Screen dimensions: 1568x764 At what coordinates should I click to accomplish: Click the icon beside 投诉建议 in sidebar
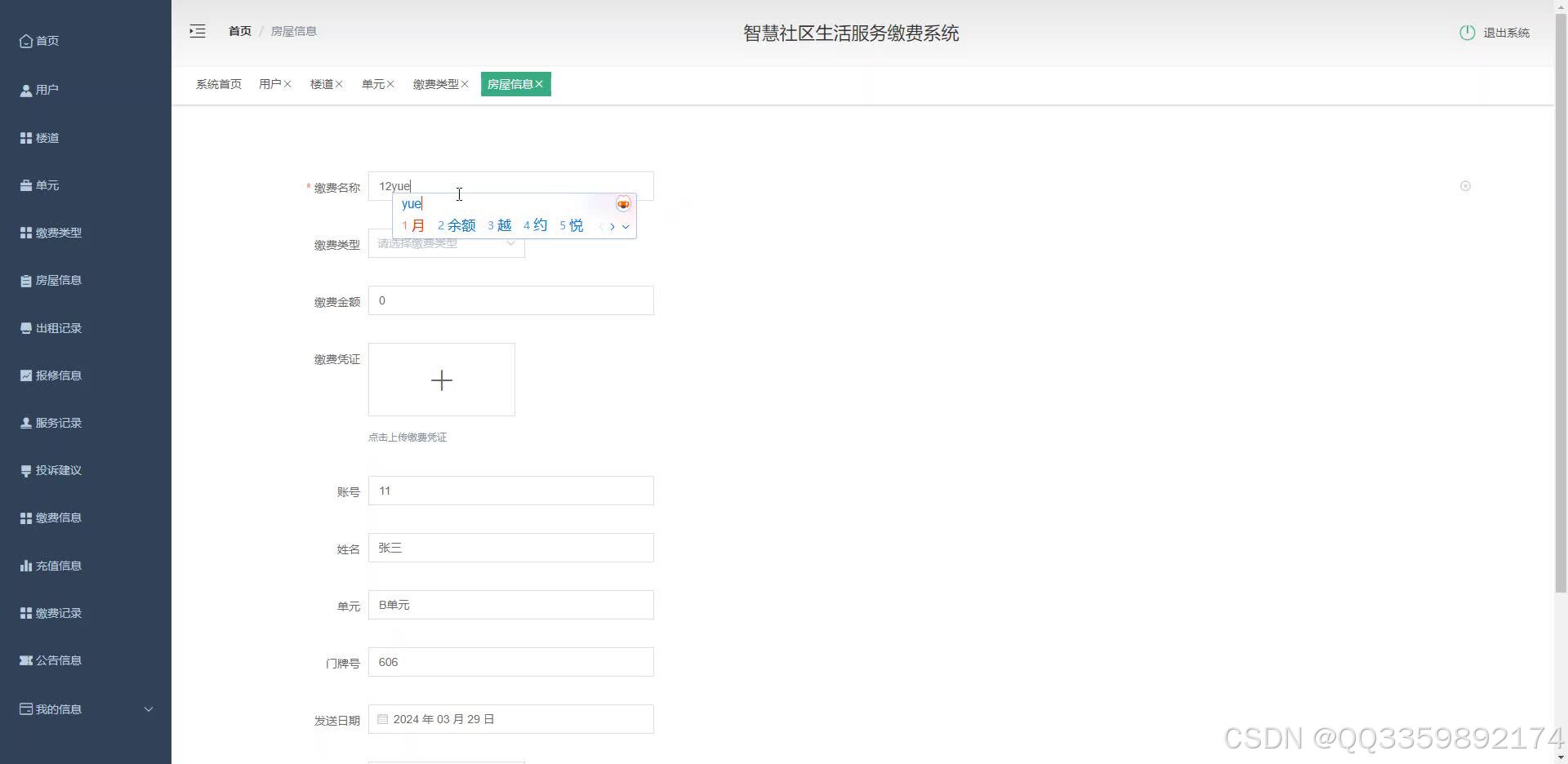26,470
